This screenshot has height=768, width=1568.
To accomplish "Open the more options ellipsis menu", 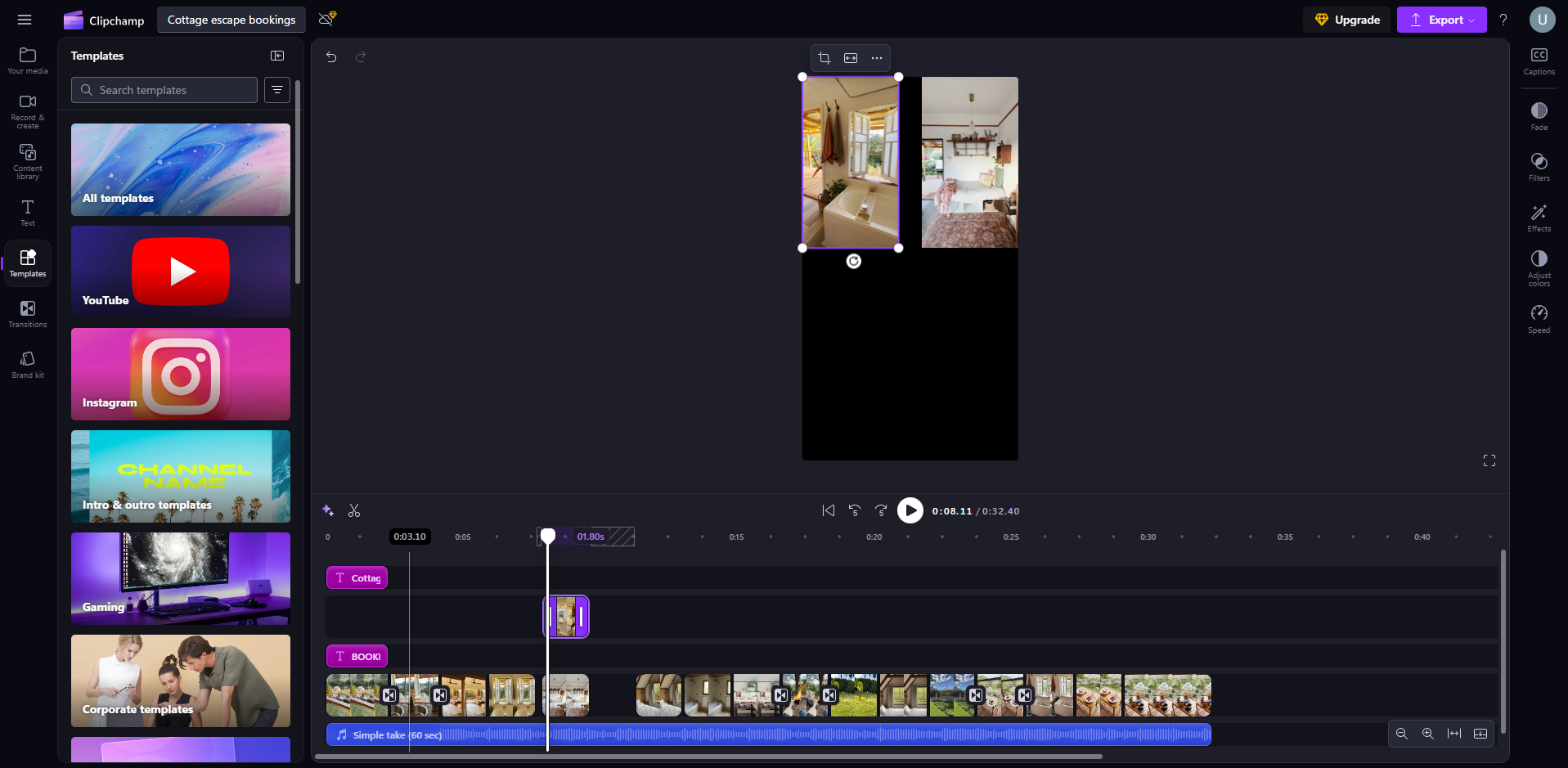I will point(876,57).
